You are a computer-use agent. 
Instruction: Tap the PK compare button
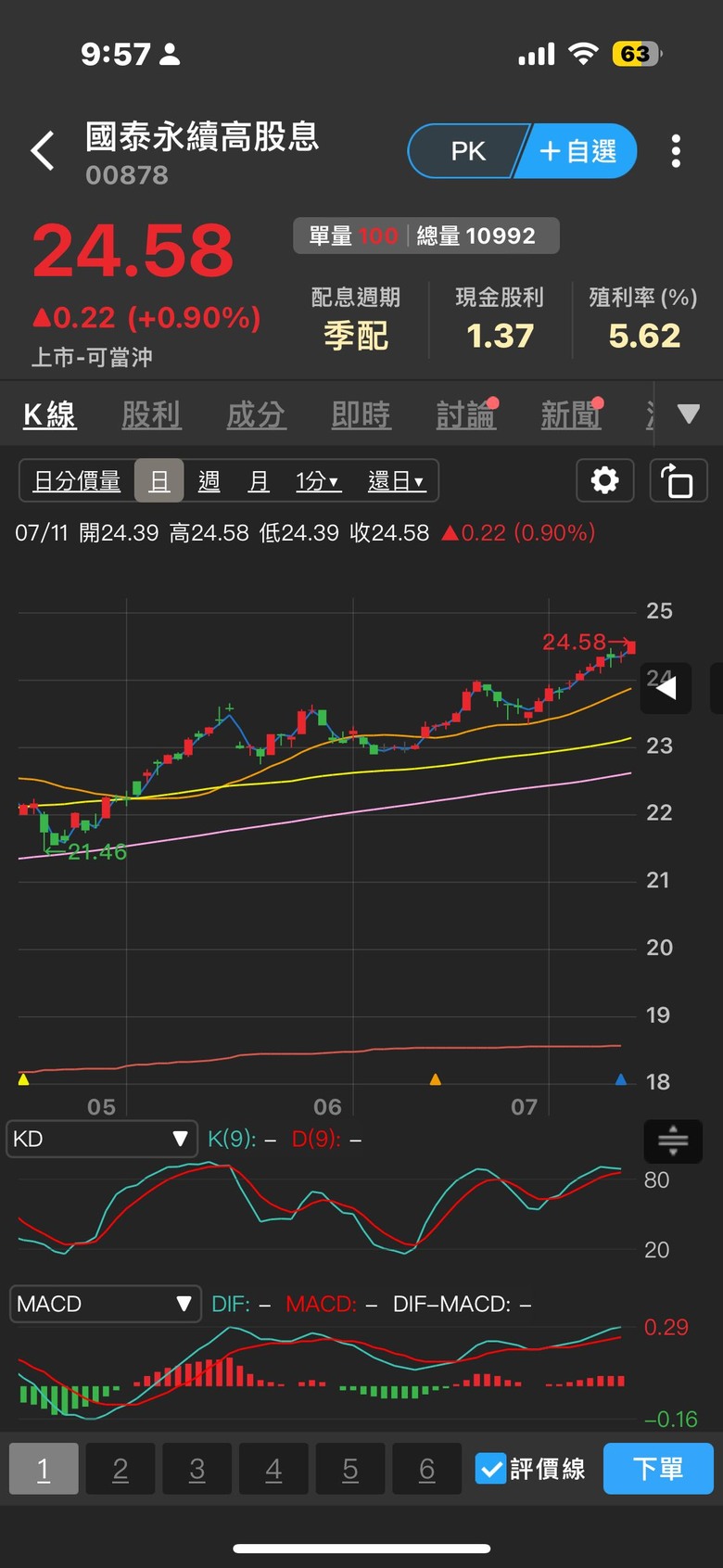click(466, 151)
